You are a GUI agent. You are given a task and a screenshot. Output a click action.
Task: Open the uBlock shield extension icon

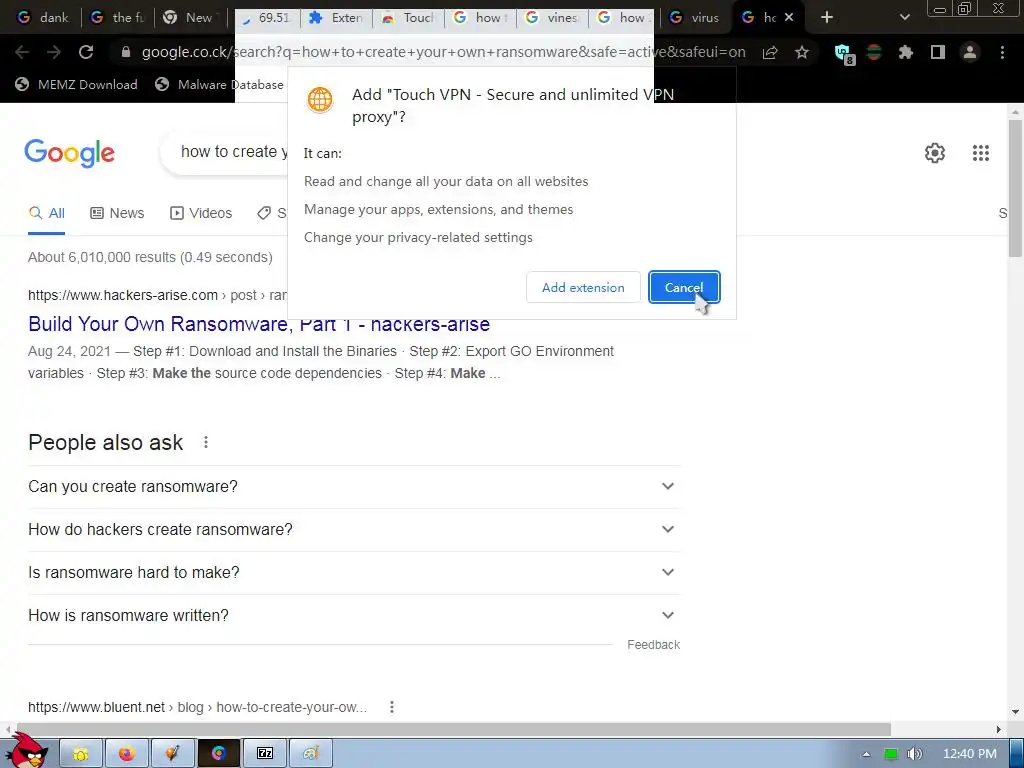coord(844,54)
